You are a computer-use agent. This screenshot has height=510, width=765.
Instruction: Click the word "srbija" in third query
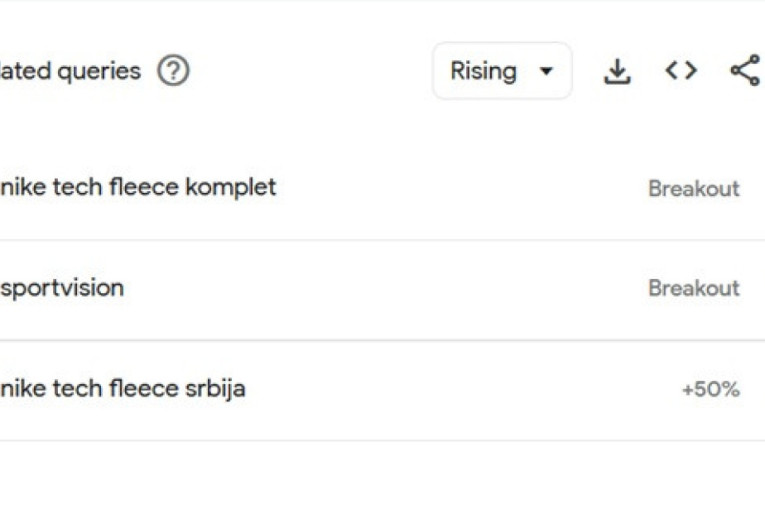point(215,388)
